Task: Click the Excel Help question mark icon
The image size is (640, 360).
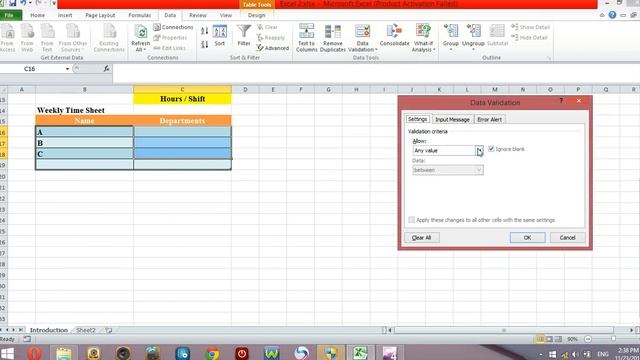Action: click(612, 15)
